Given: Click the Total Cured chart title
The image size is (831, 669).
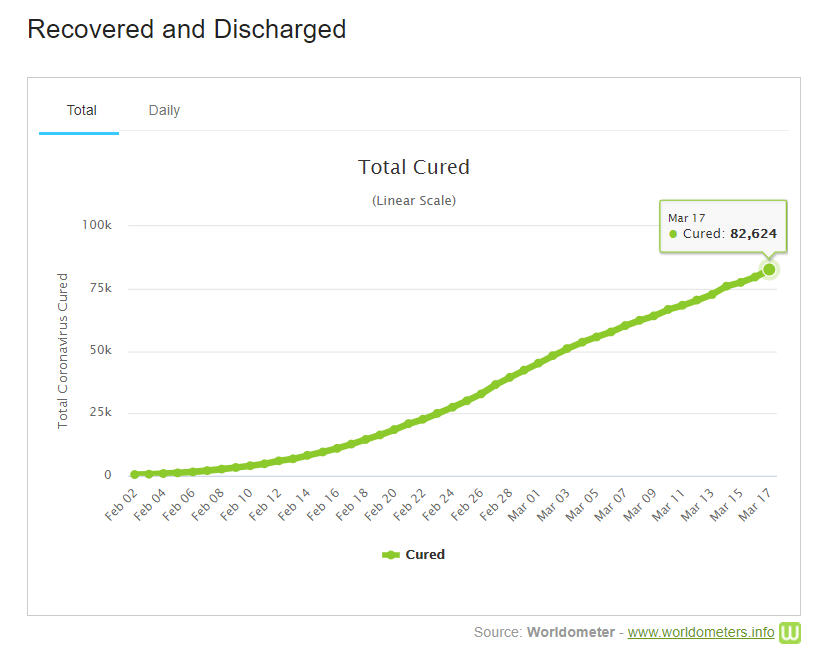Looking at the screenshot, I should [x=414, y=167].
